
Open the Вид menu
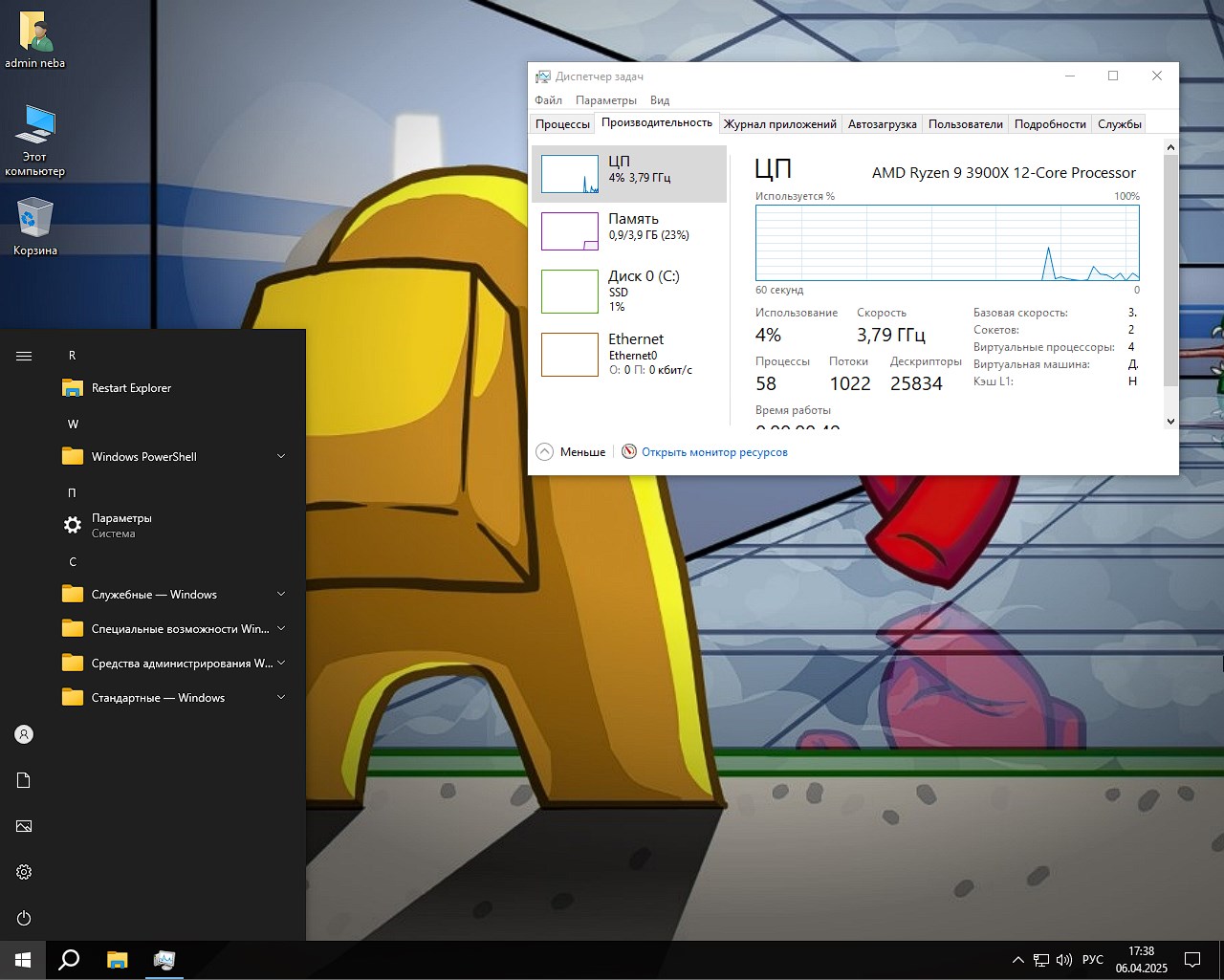(660, 100)
